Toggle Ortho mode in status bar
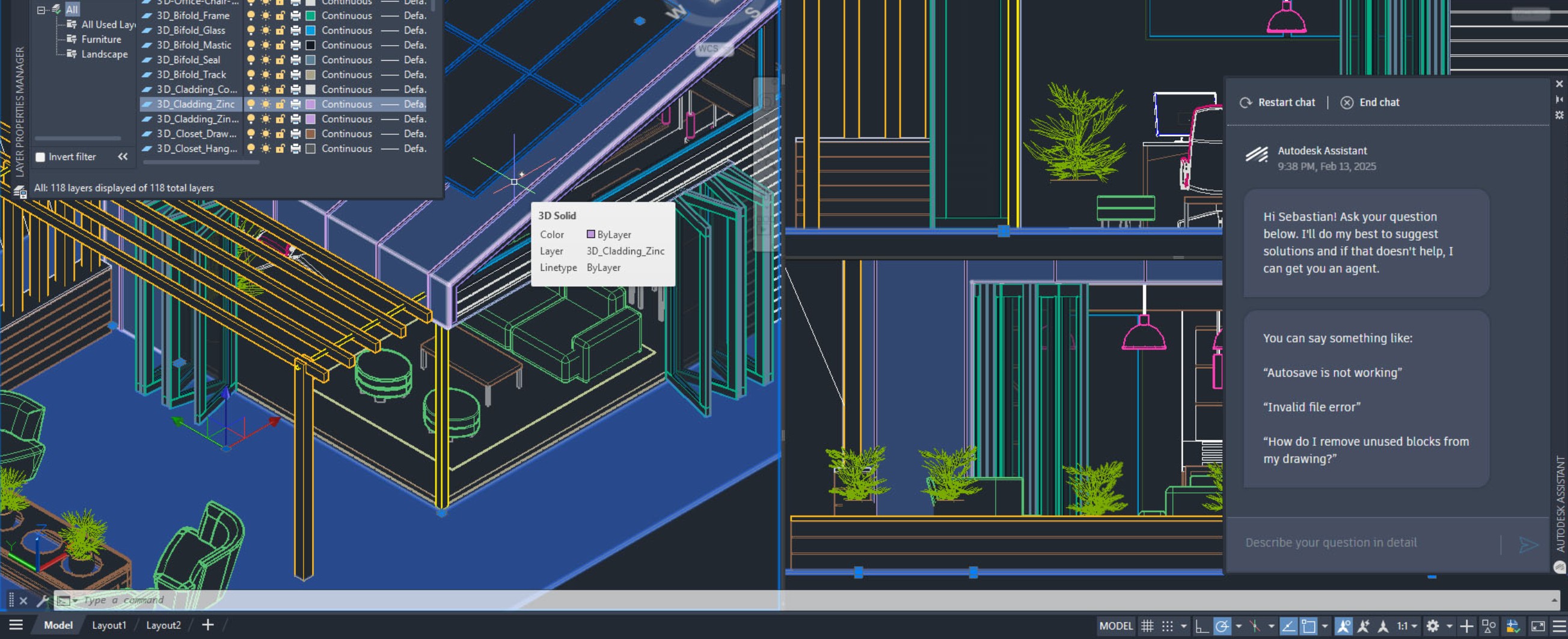This screenshot has height=639, width=1568. point(1202,626)
